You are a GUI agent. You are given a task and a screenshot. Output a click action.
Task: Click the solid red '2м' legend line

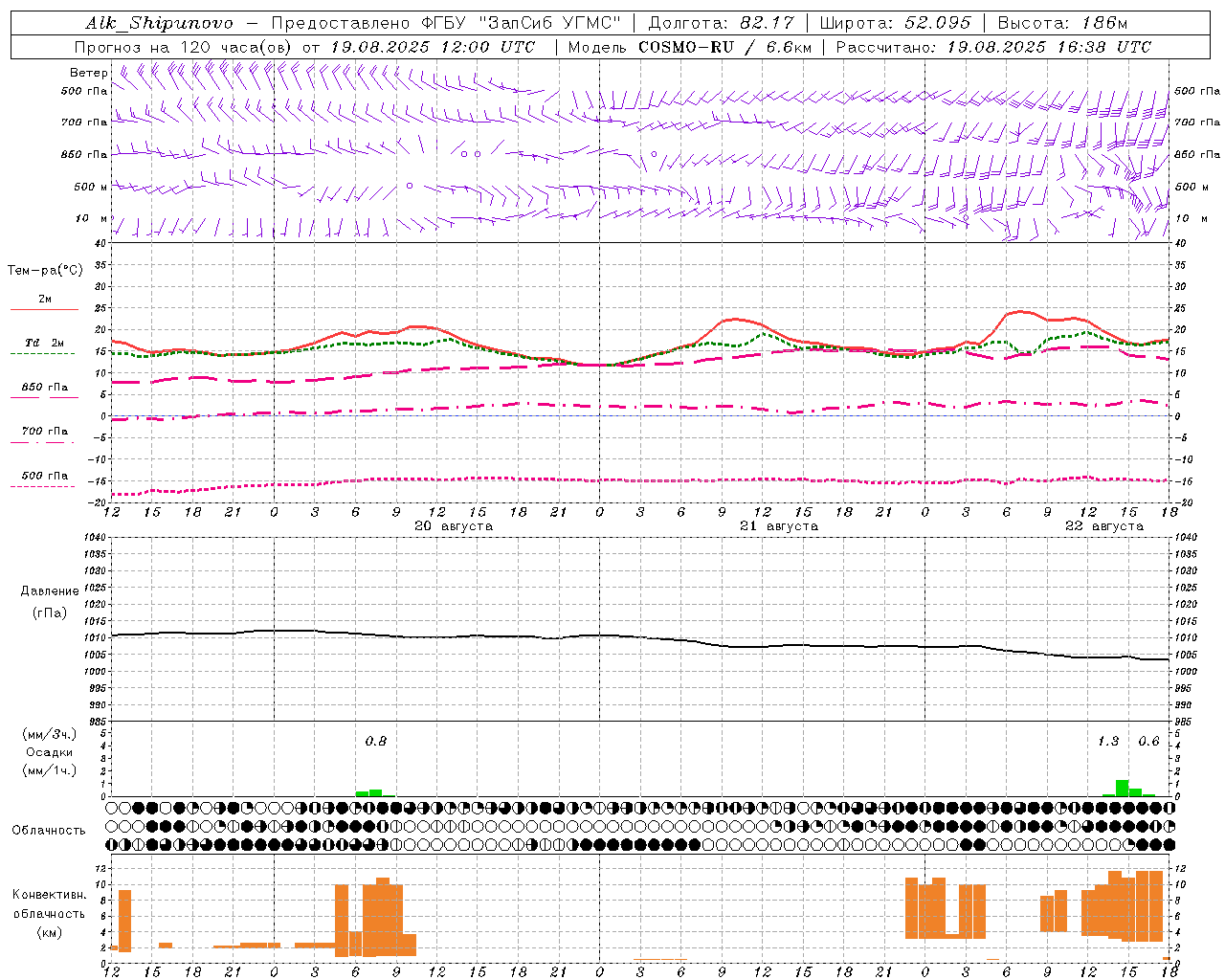pos(44,309)
